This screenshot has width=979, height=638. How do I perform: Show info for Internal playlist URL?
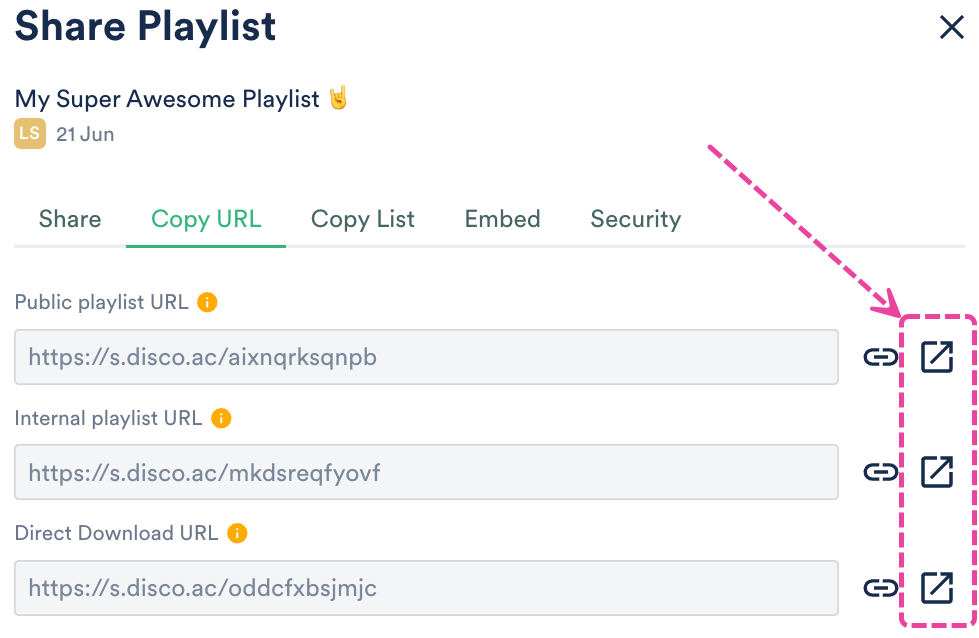pos(221,418)
